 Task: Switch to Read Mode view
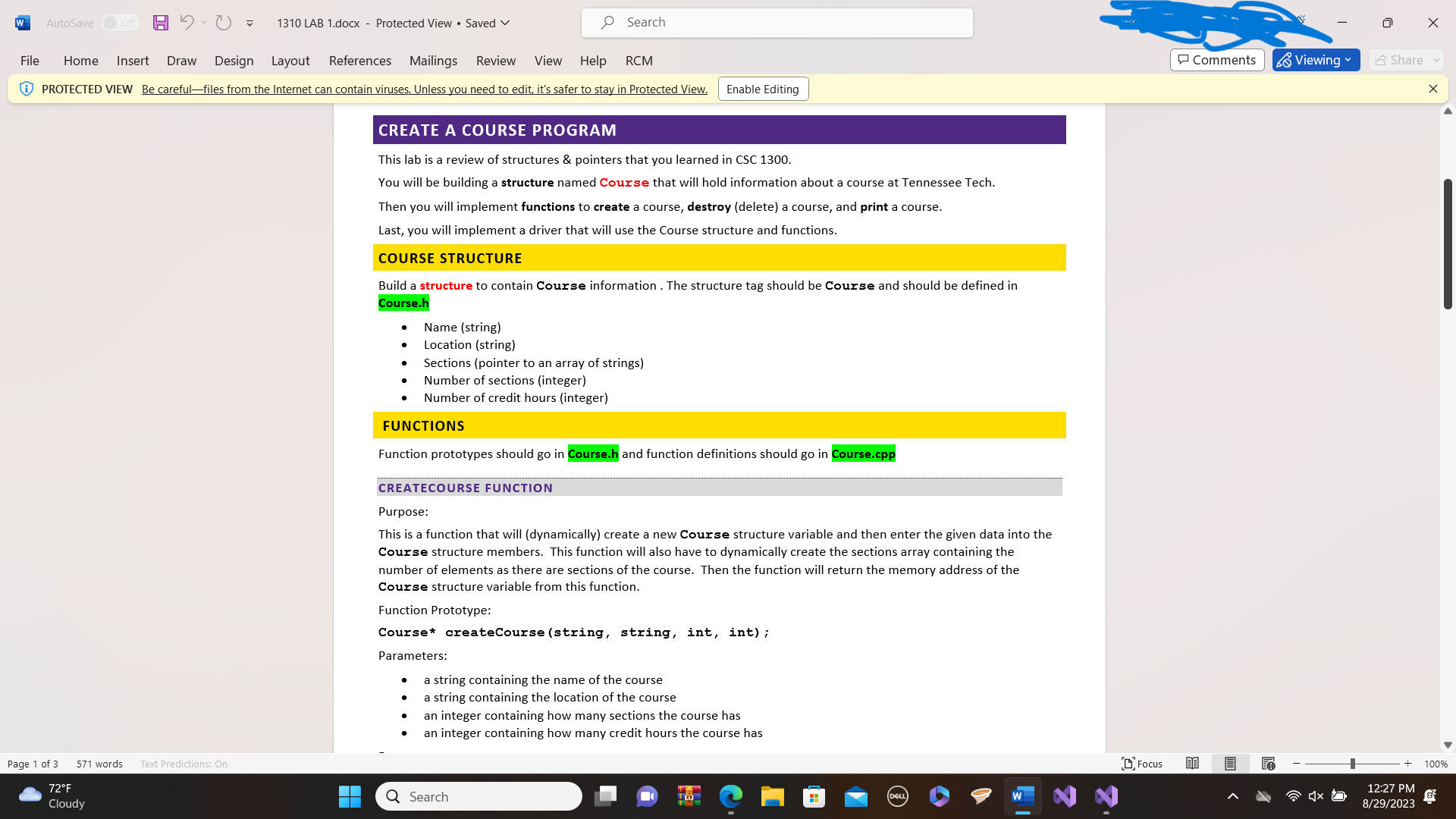point(1192,764)
